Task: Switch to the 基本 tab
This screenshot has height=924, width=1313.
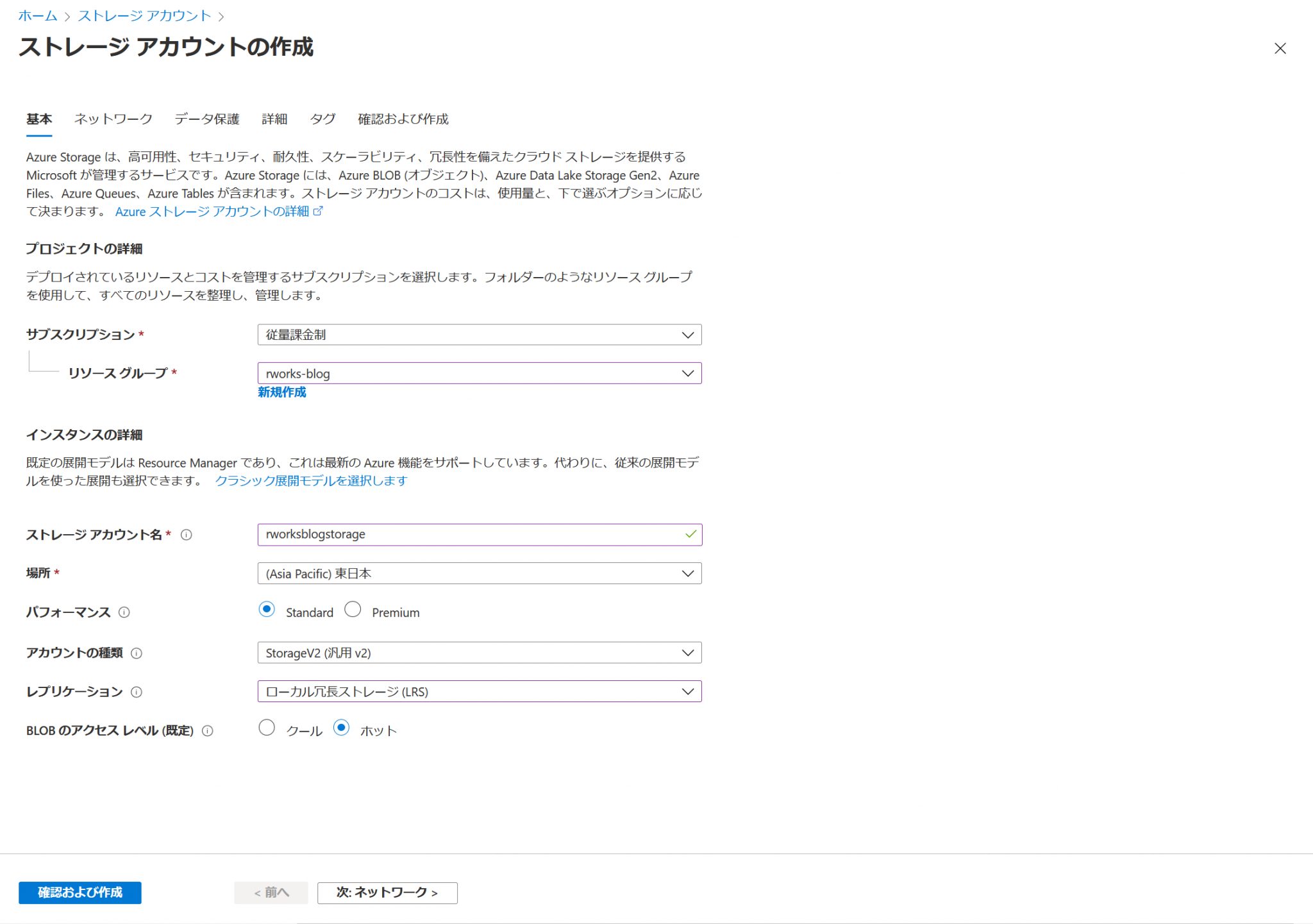Action: [x=39, y=119]
